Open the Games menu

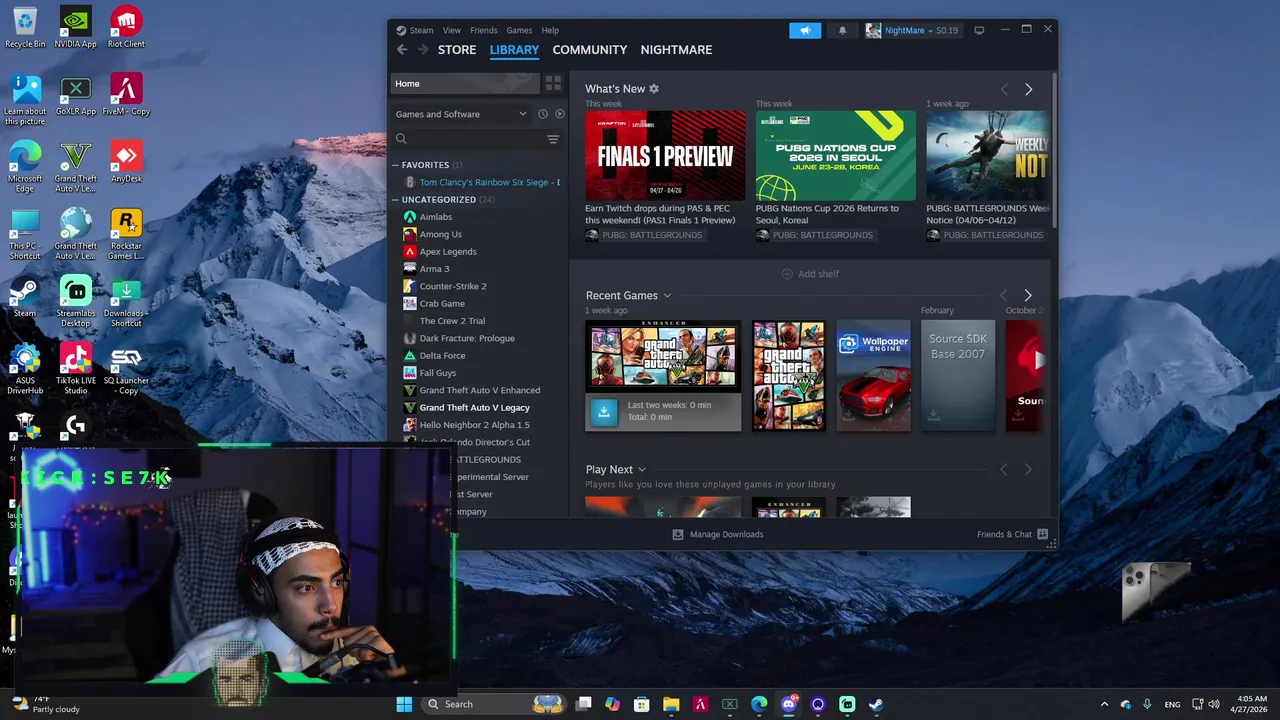(x=519, y=30)
